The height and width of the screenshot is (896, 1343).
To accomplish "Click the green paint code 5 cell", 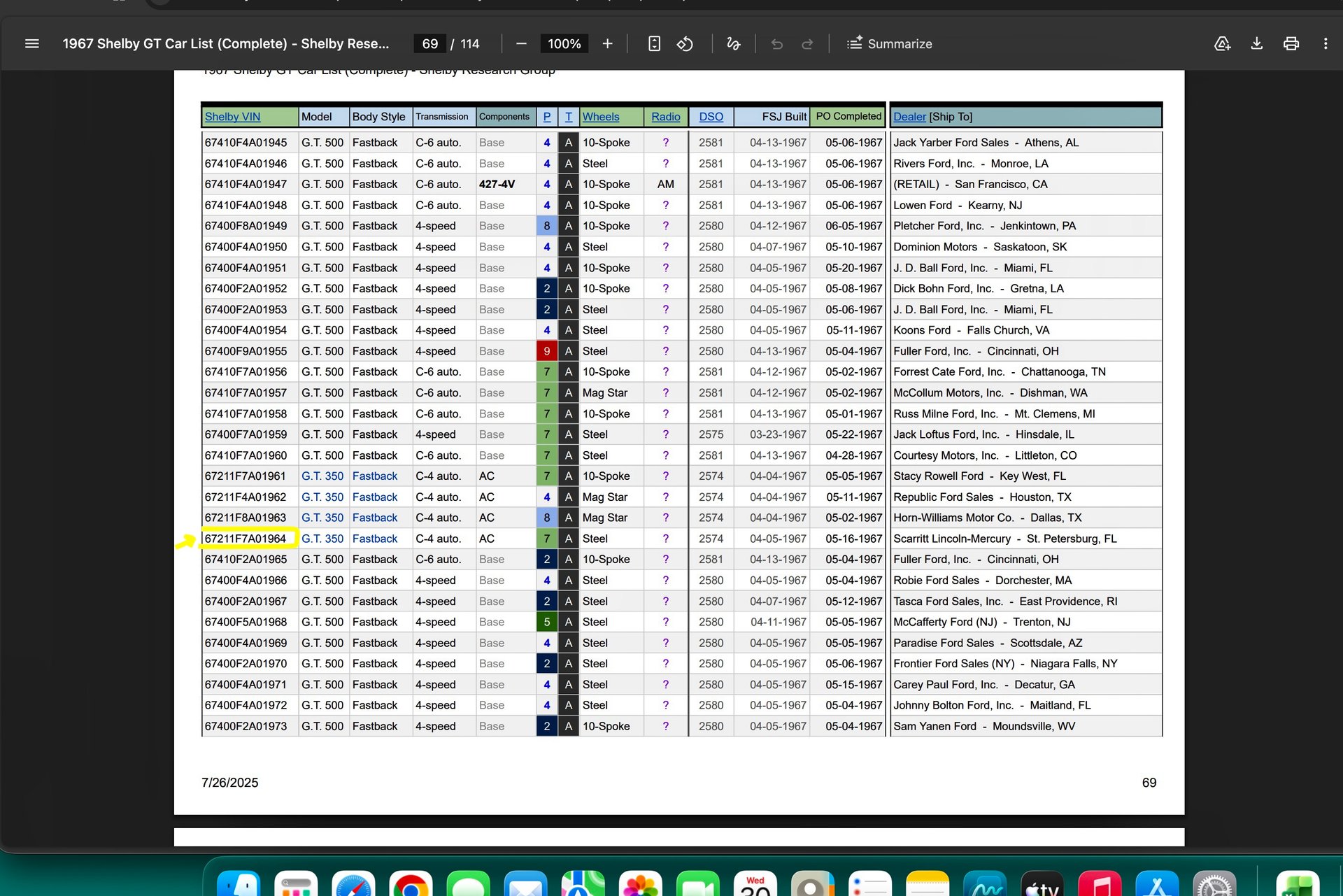I will point(547,622).
